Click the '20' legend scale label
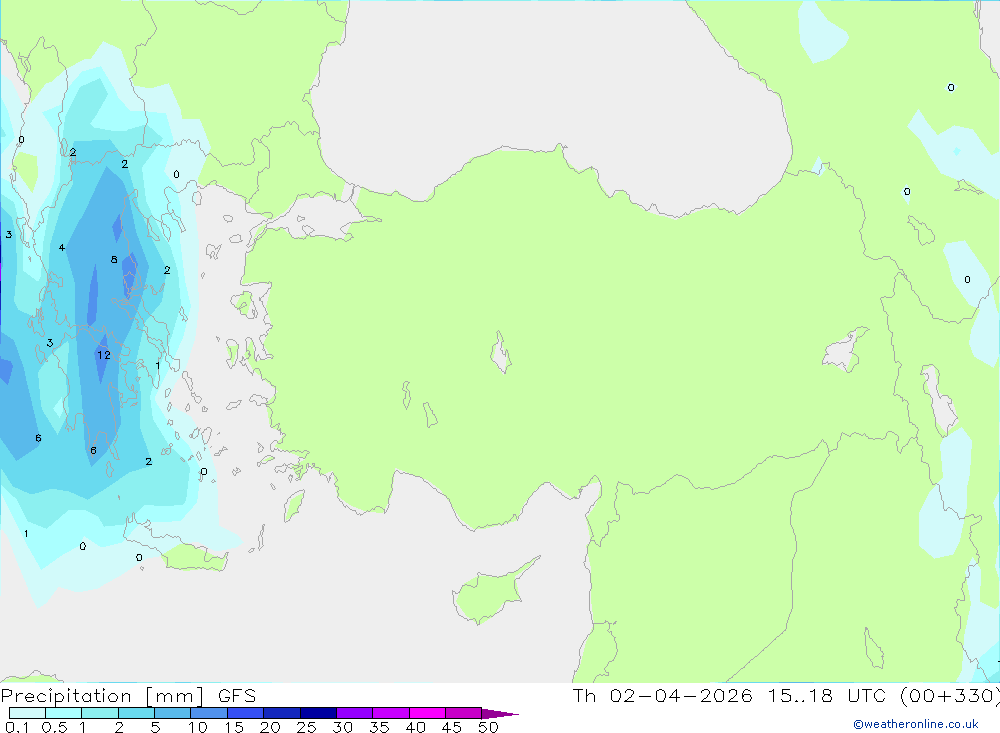The height and width of the screenshot is (733, 1000). click(270, 727)
